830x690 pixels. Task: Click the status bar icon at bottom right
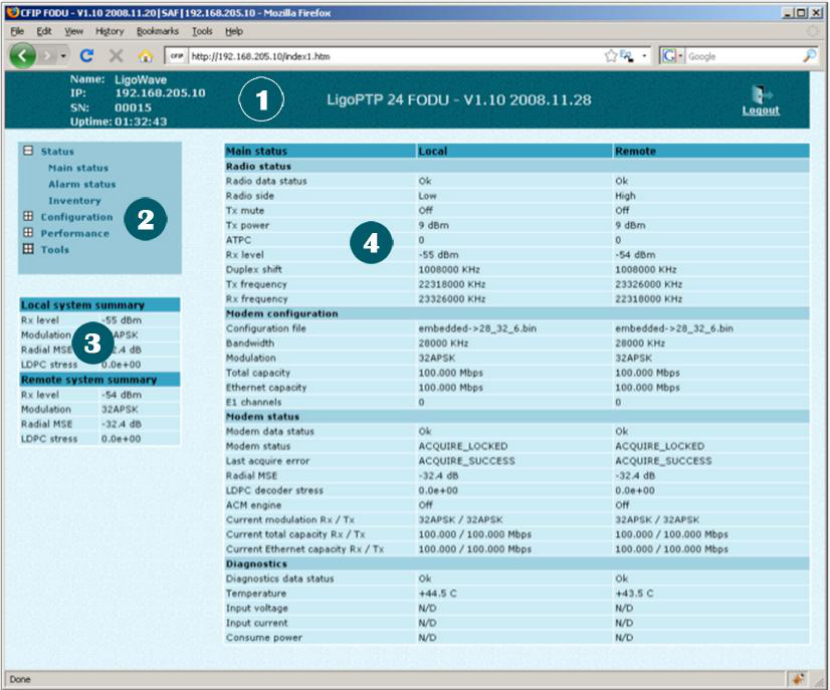click(x=799, y=679)
